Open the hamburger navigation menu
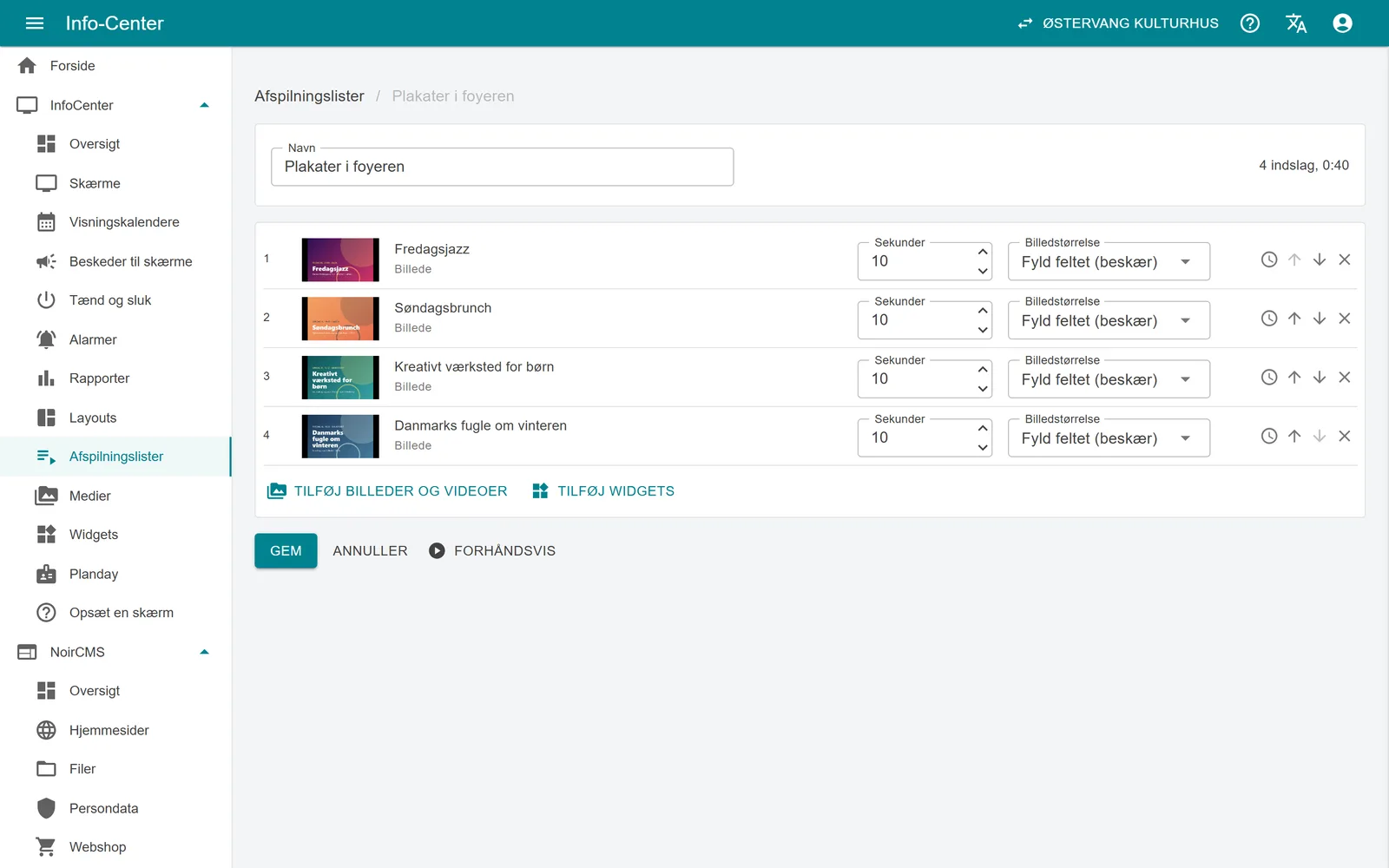The height and width of the screenshot is (868, 1389). 35,23
